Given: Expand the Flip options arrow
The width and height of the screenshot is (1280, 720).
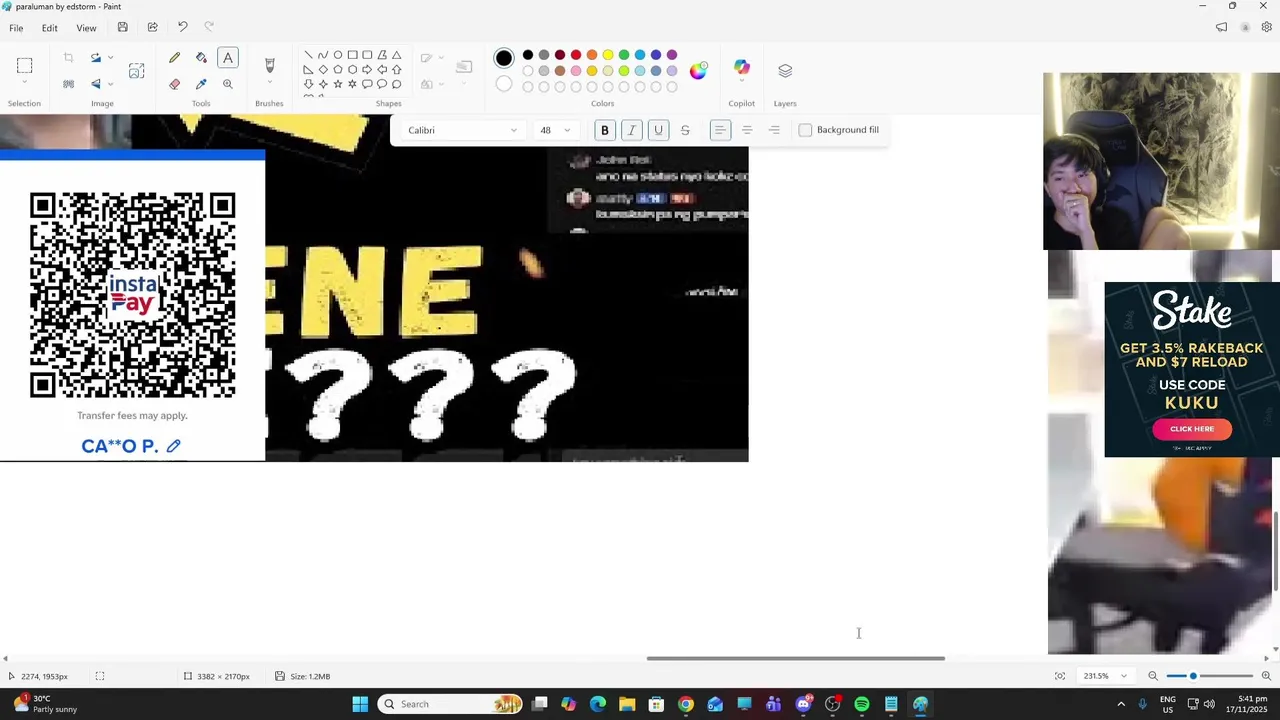Looking at the screenshot, I should point(110,84).
